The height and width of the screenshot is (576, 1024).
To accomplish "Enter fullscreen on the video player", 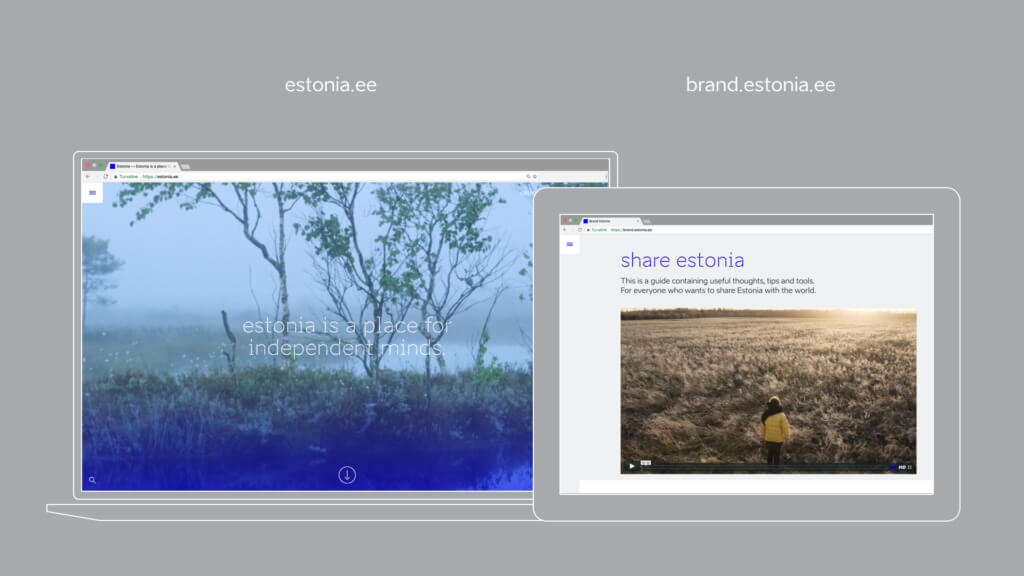I will click(x=910, y=467).
